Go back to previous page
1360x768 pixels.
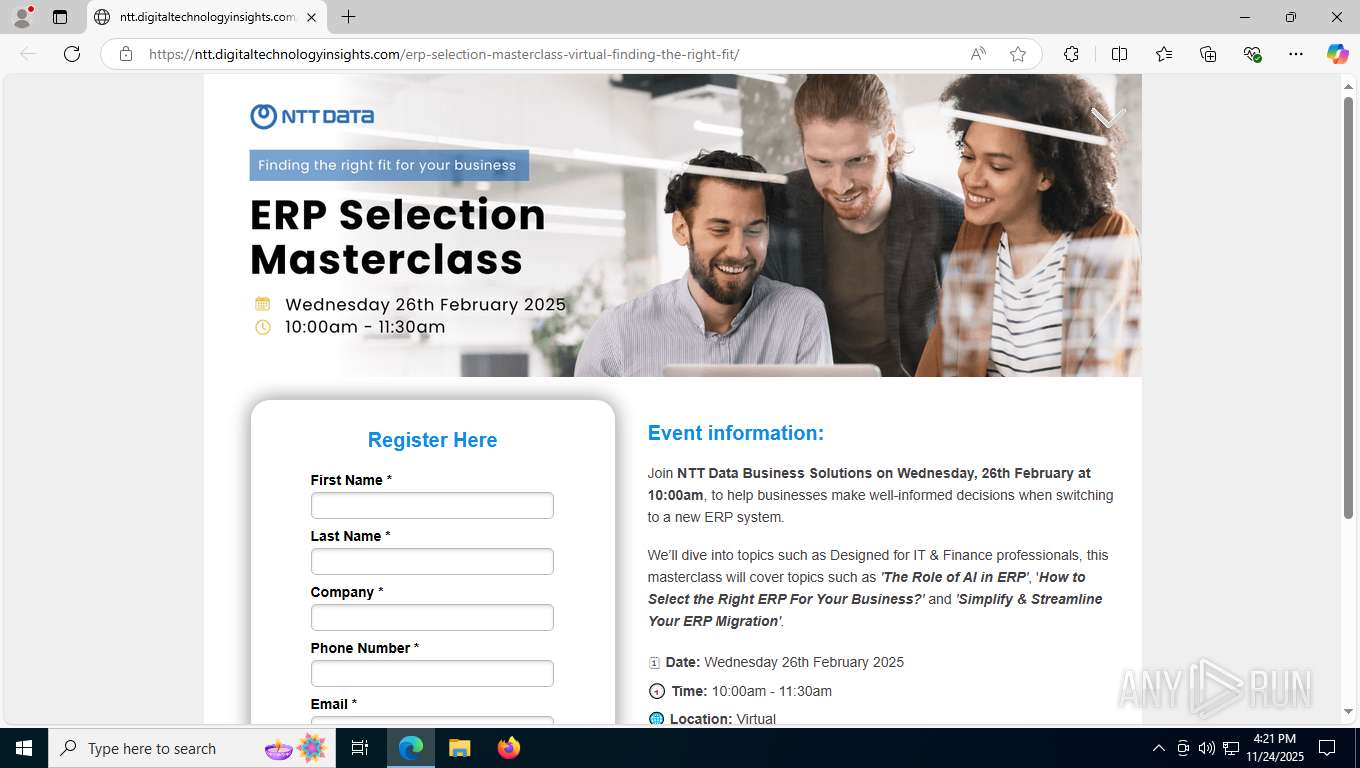(x=28, y=54)
